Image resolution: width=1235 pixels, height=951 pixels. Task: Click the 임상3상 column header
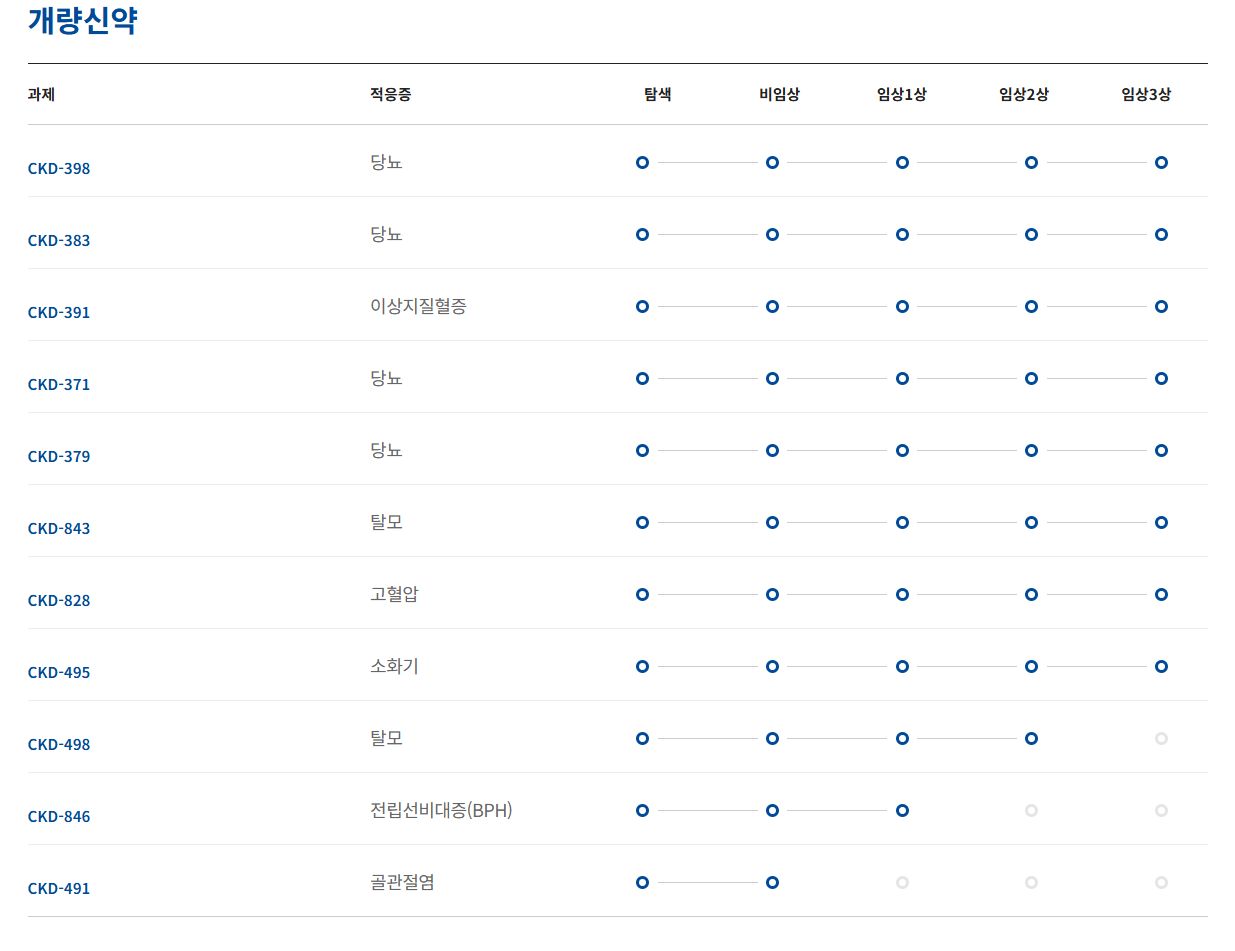pos(1145,94)
